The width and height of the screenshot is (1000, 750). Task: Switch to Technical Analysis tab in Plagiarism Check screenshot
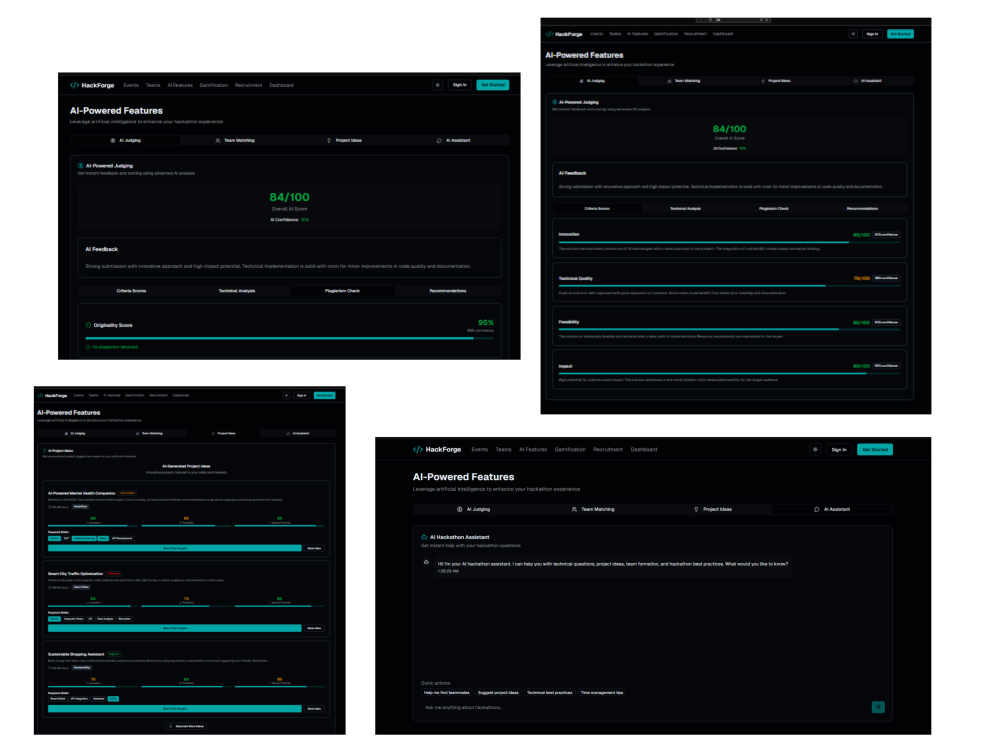(x=237, y=291)
